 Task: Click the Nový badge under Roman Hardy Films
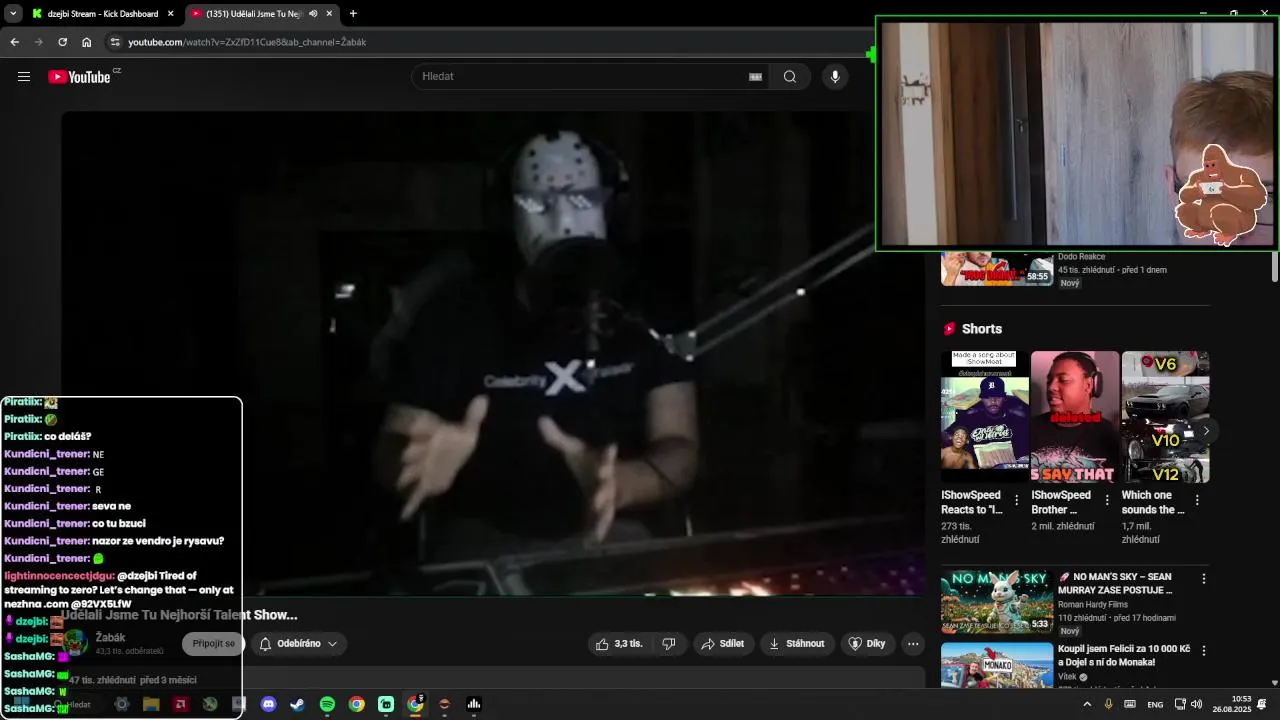coord(1070,631)
